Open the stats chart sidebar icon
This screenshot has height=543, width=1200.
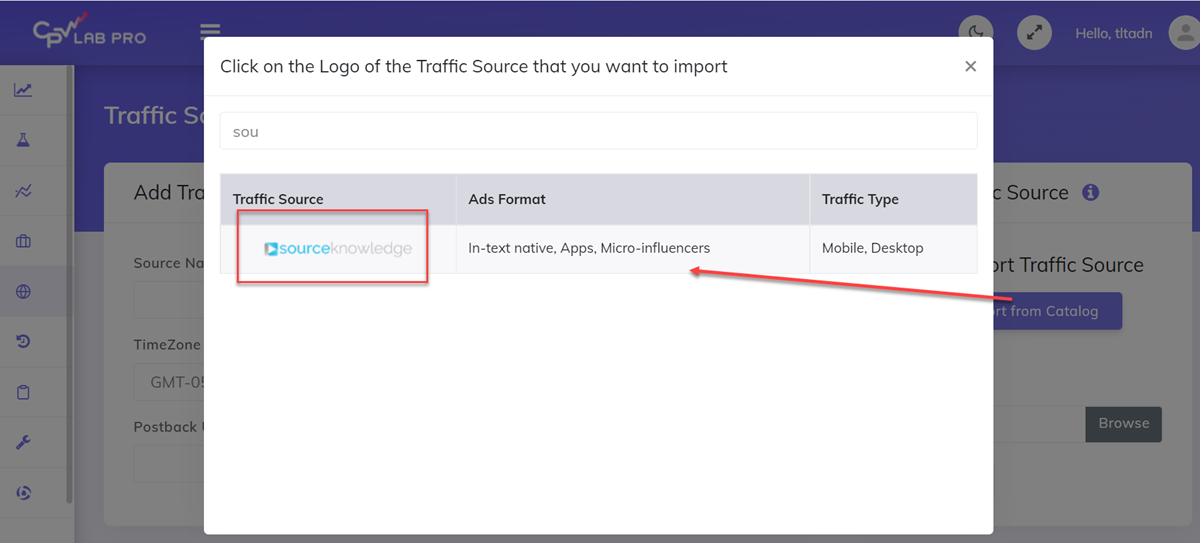pyautogui.click(x=23, y=90)
